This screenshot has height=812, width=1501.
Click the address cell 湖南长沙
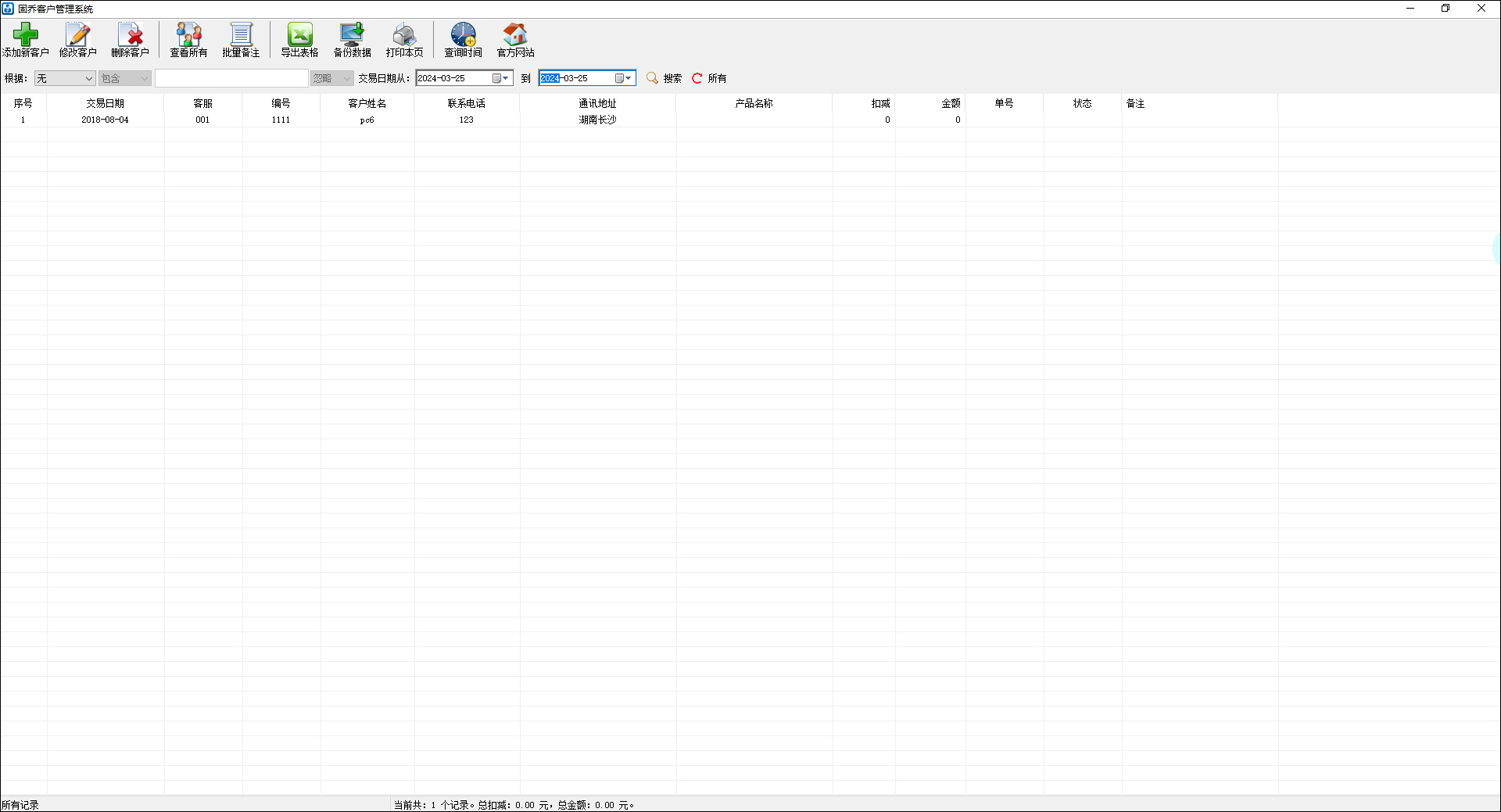598,120
